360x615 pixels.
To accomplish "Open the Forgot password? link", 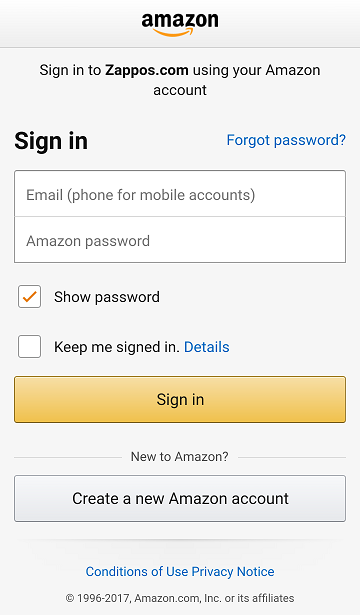I will click(x=286, y=140).
